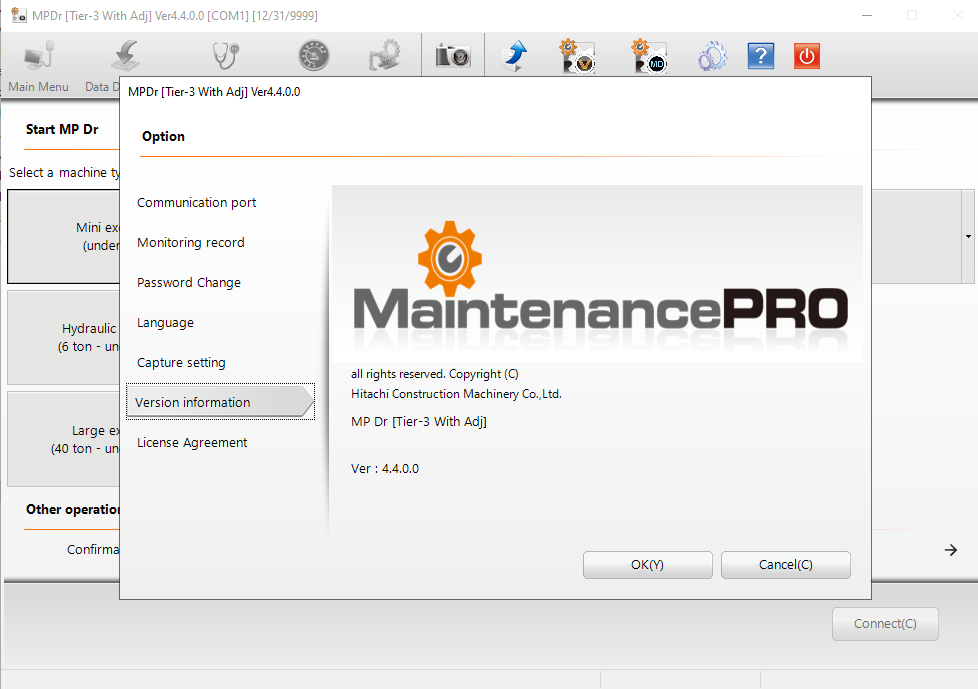The image size is (978, 689).
Task: Open the blue question mark help icon
Action: (761, 56)
